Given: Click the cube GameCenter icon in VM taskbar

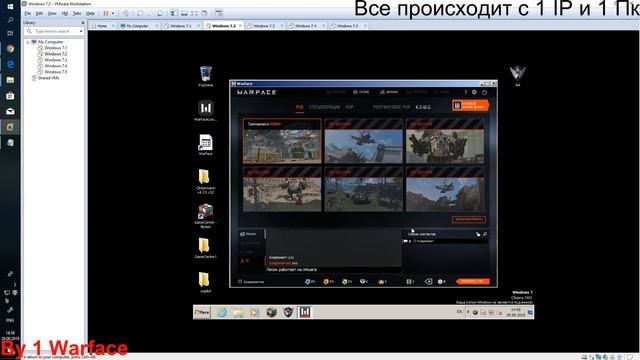Looking at the screenshot, I should click(271, 312).
